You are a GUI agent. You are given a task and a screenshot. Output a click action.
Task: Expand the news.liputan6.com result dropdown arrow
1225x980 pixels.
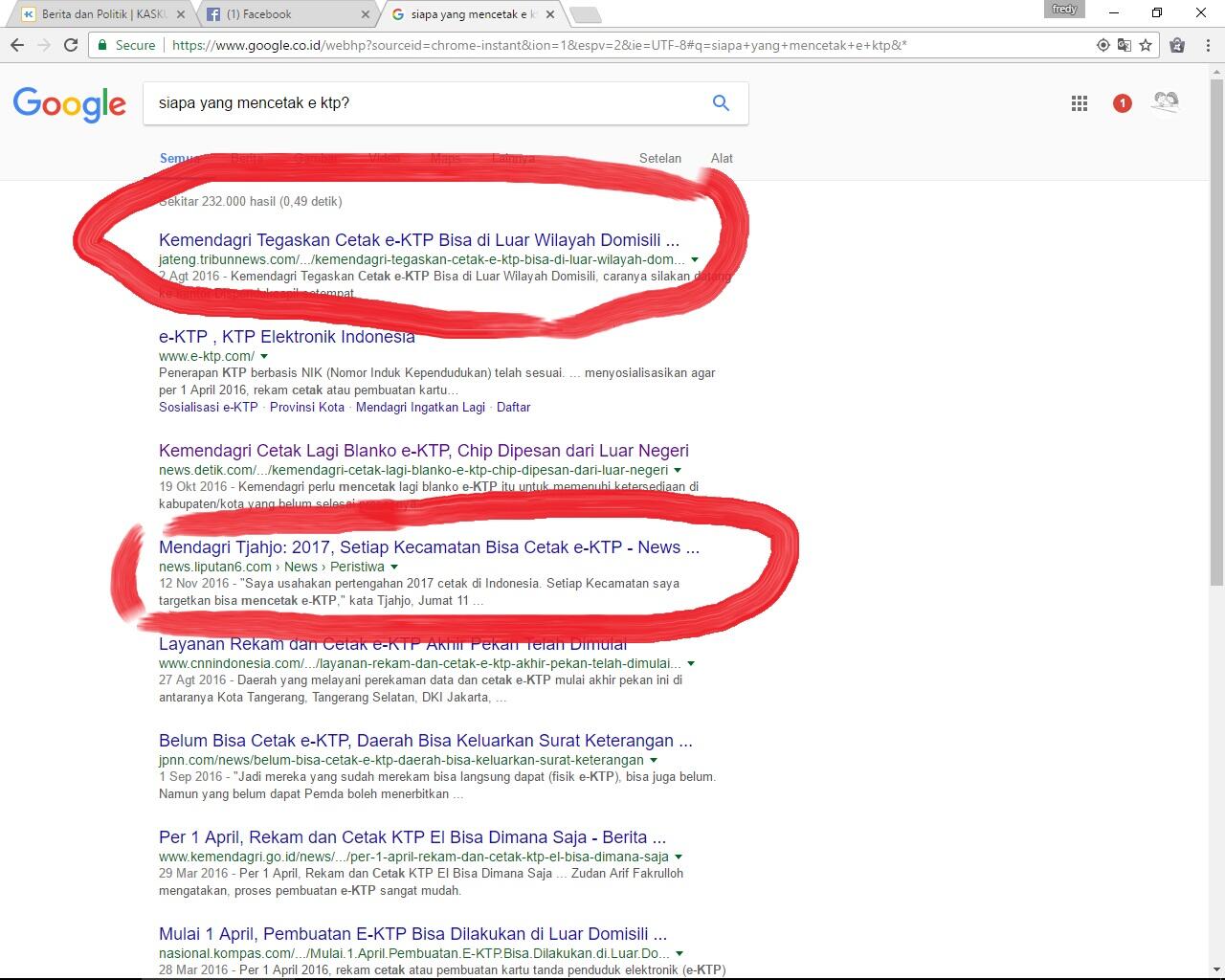click(393, 567)
